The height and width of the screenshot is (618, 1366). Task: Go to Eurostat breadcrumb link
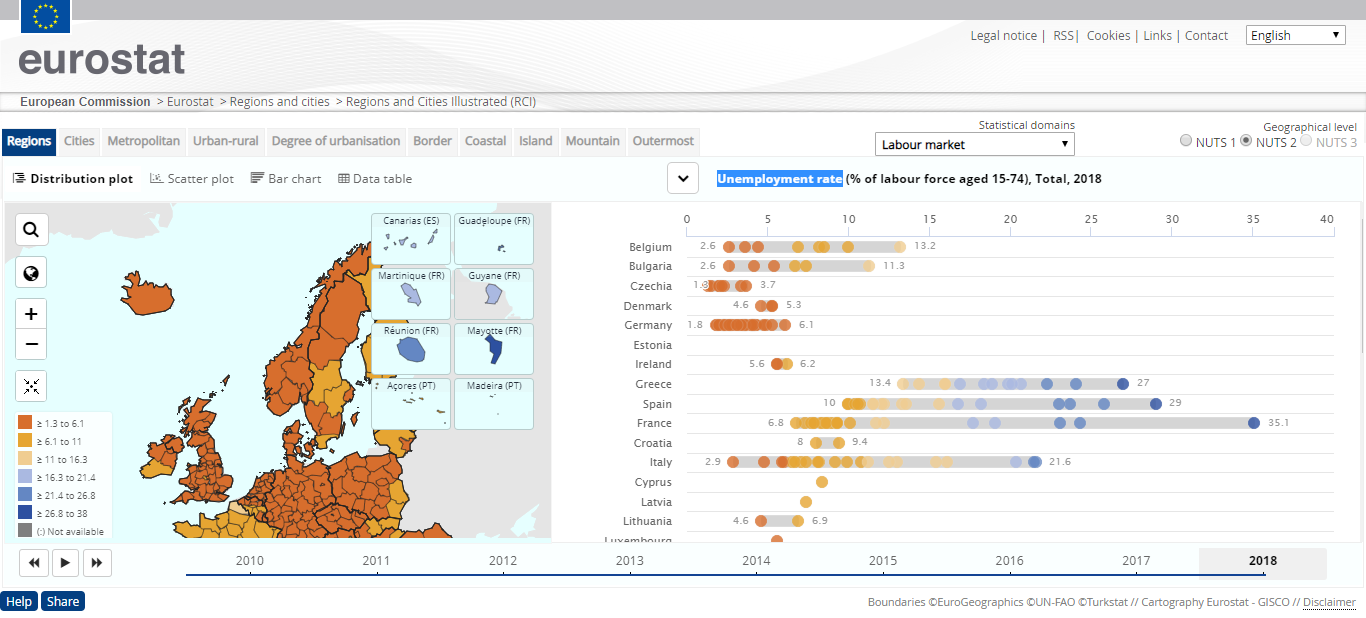tap(190, 101)
